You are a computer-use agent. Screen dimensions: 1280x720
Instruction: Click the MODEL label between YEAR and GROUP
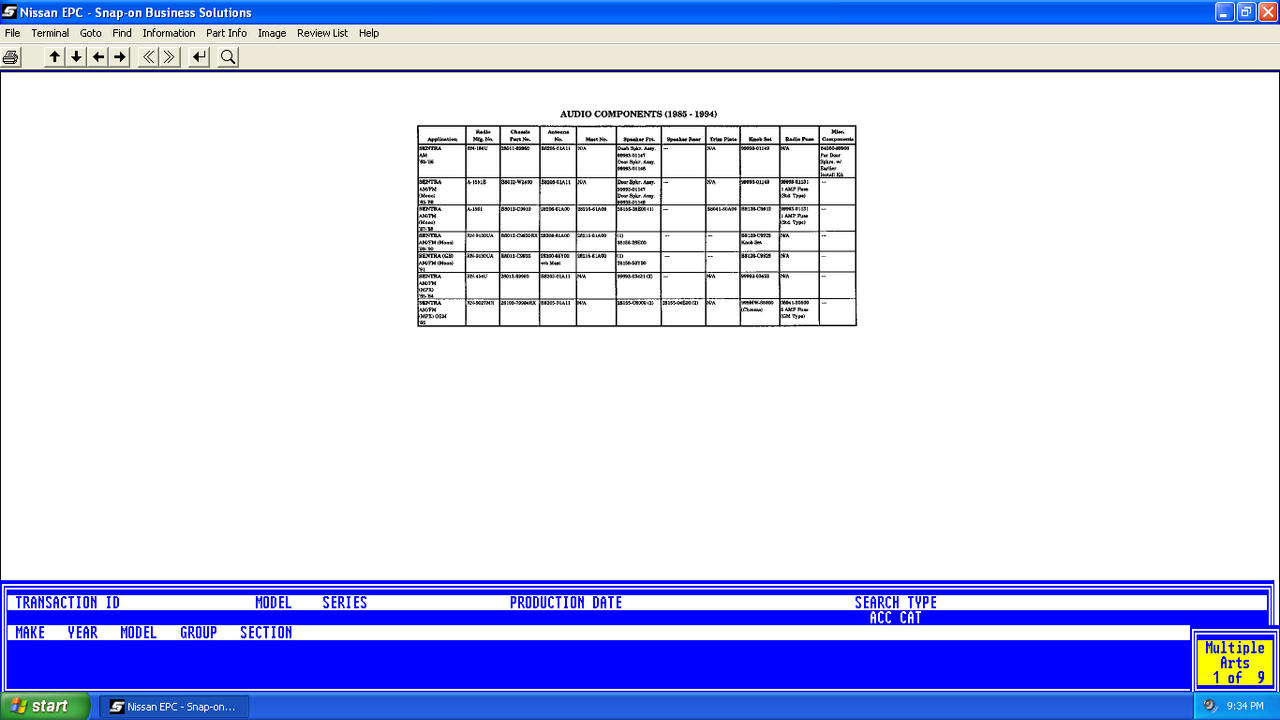point(139,632)
